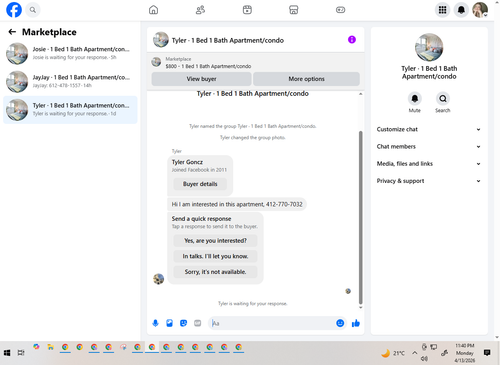This screenshot has width=500, height=365.
Task: Expand the Privacy & support section
Action: tap(429, 181)
